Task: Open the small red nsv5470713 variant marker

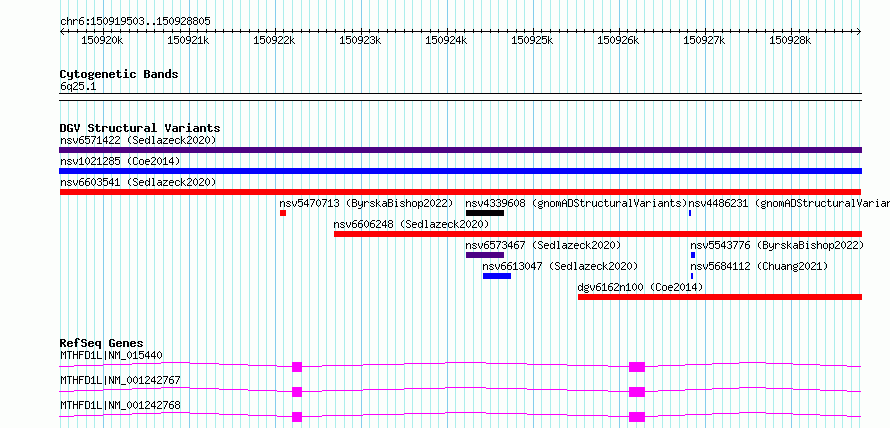Action: pyautogui.click(x=283, y=213)
